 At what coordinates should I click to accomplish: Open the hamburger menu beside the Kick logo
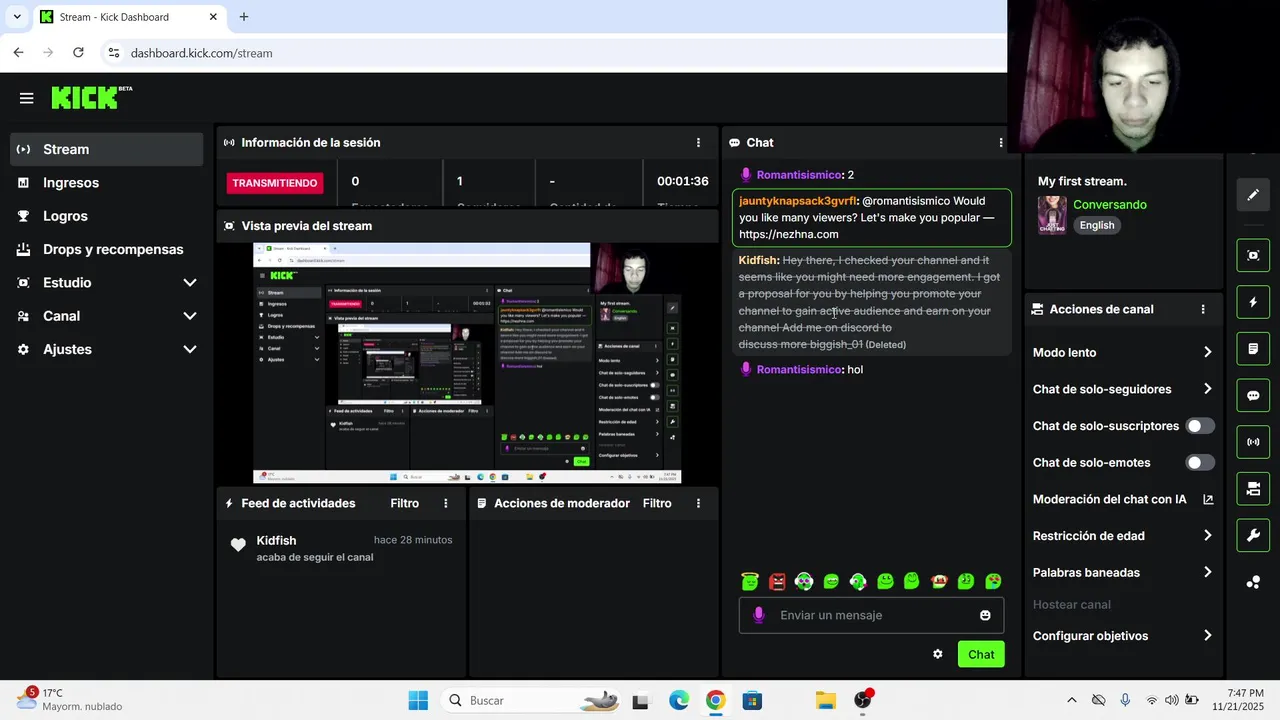coord(27,98)
